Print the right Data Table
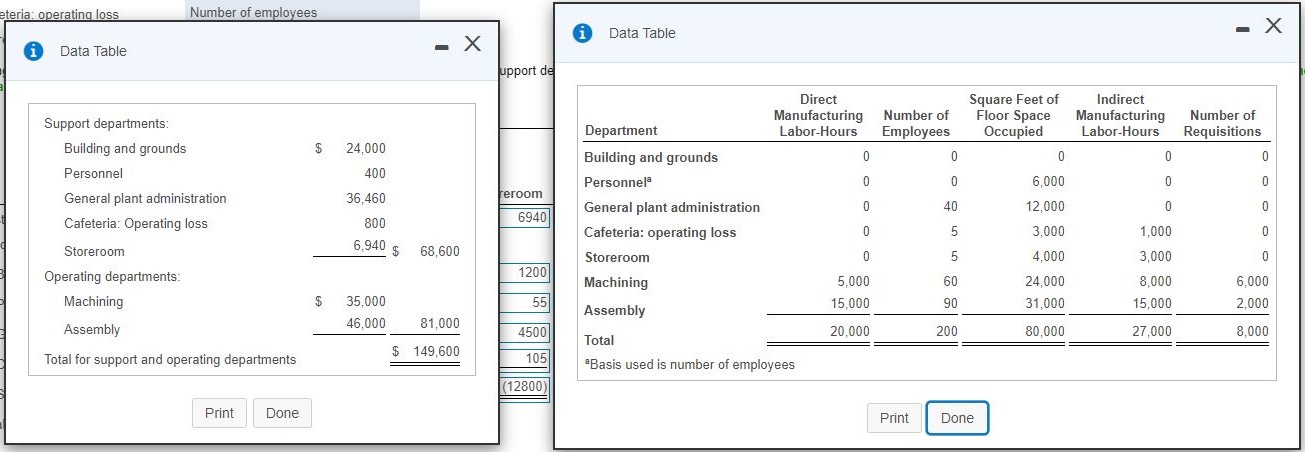The image size is (1305, 452). (x=894, y=418)
